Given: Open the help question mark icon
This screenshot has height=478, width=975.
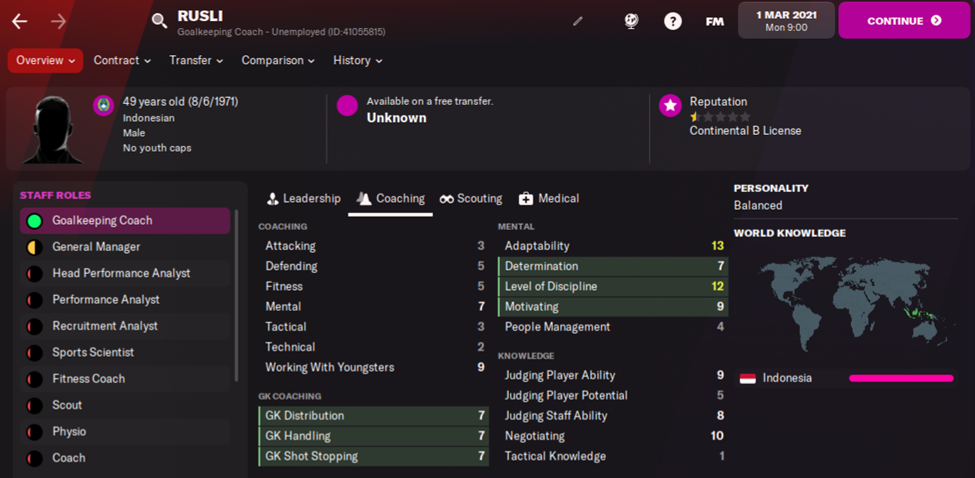Looking at the screenshot, I should click(x=673, y=21).
